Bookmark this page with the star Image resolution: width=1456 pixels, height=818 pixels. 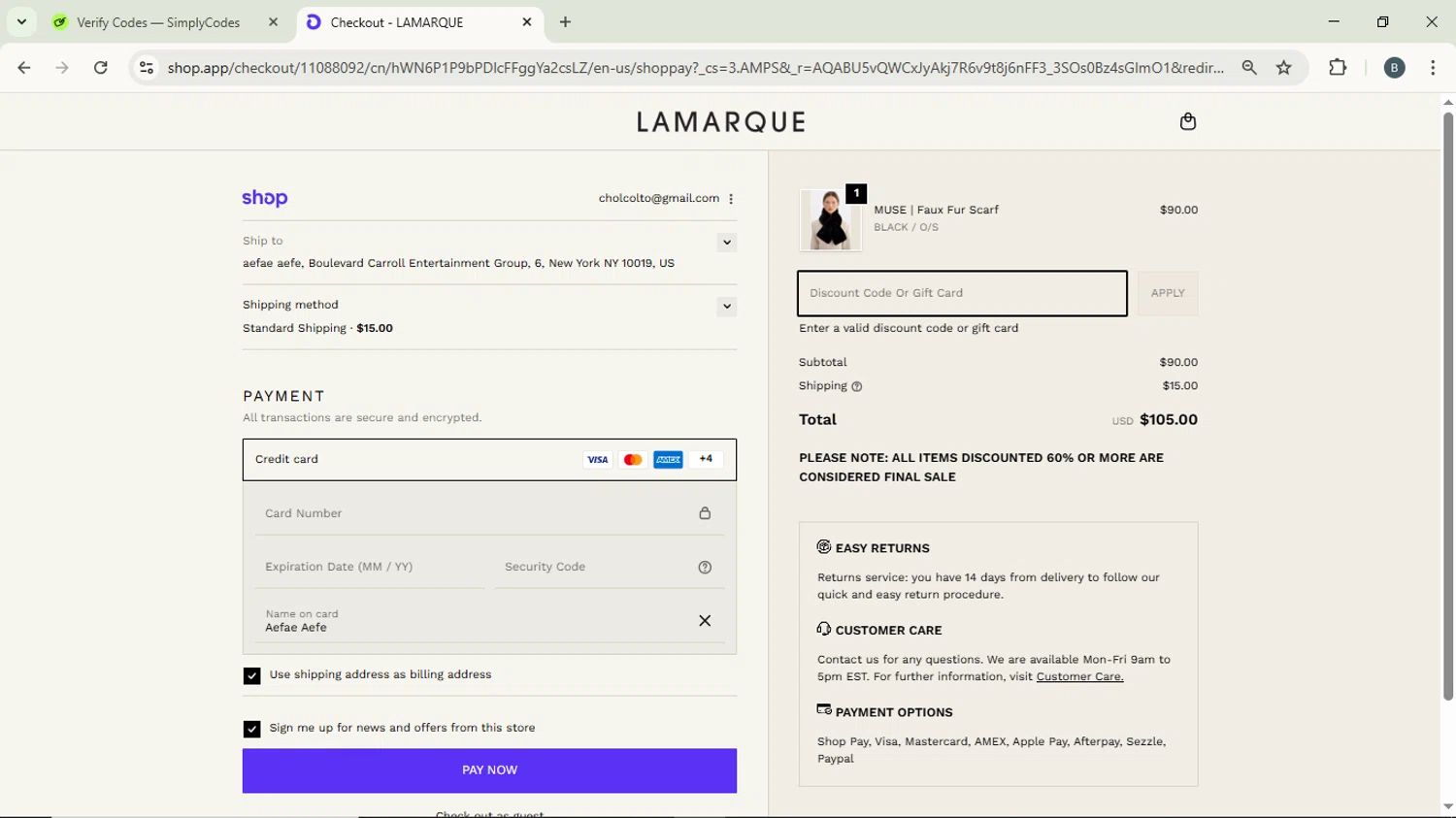(x=1284, y=68)
